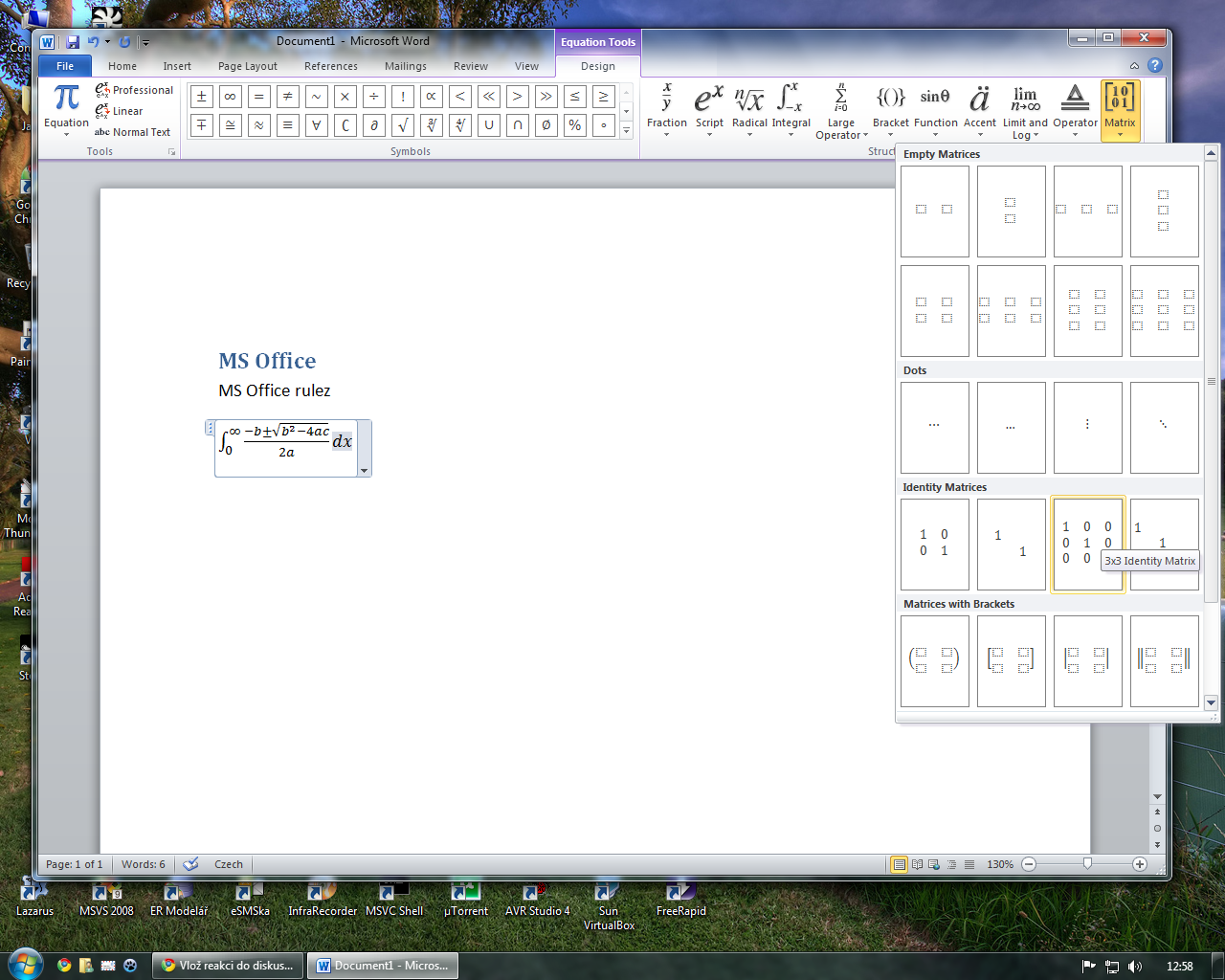Switch to the Home tab
Image resolution: width=1225 pixels, height=980 pixels.
pyautogui.click(x=122, y=66)
